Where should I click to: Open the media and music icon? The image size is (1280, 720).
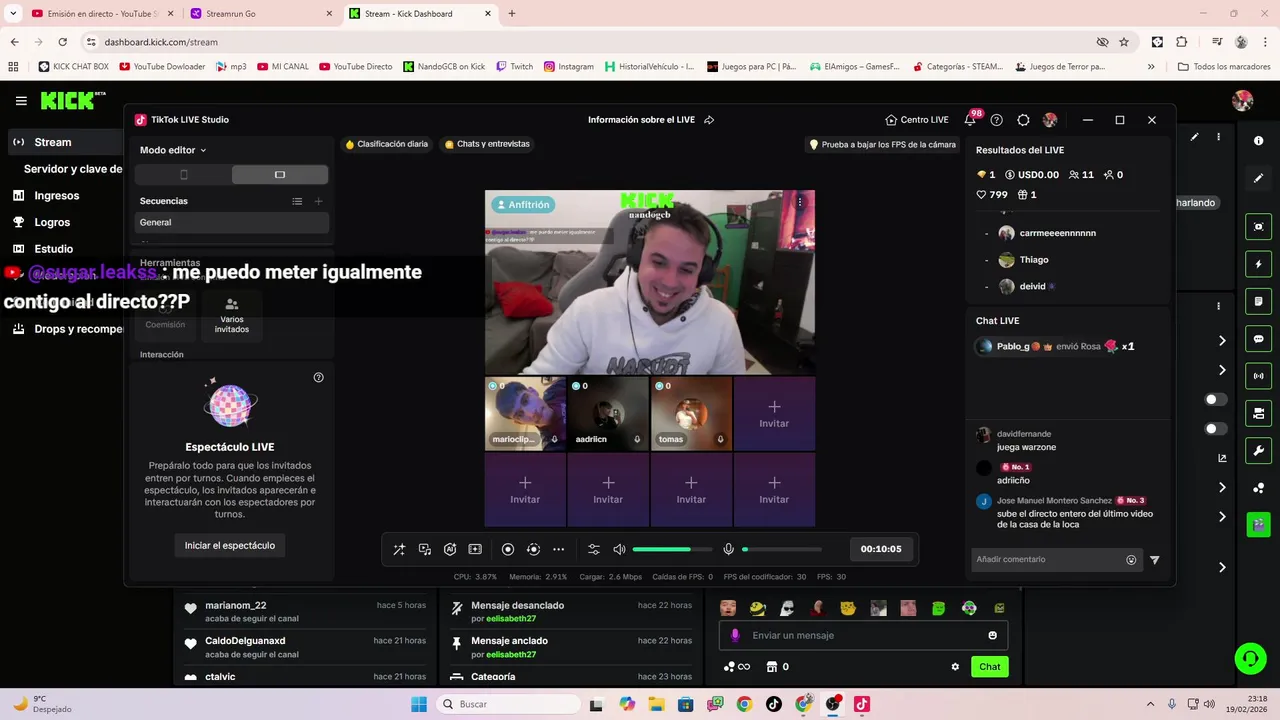tap(425, 549)
